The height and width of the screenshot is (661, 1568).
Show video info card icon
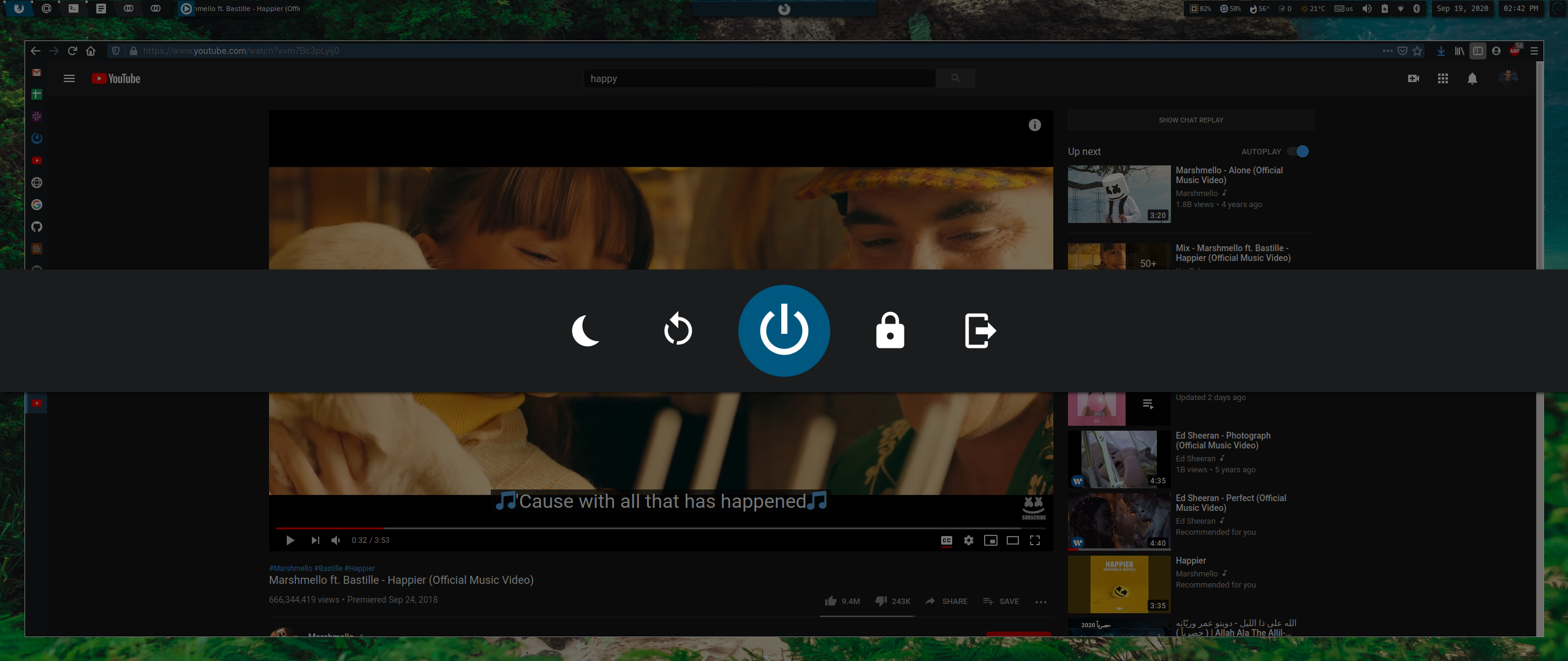(1035, 125)
